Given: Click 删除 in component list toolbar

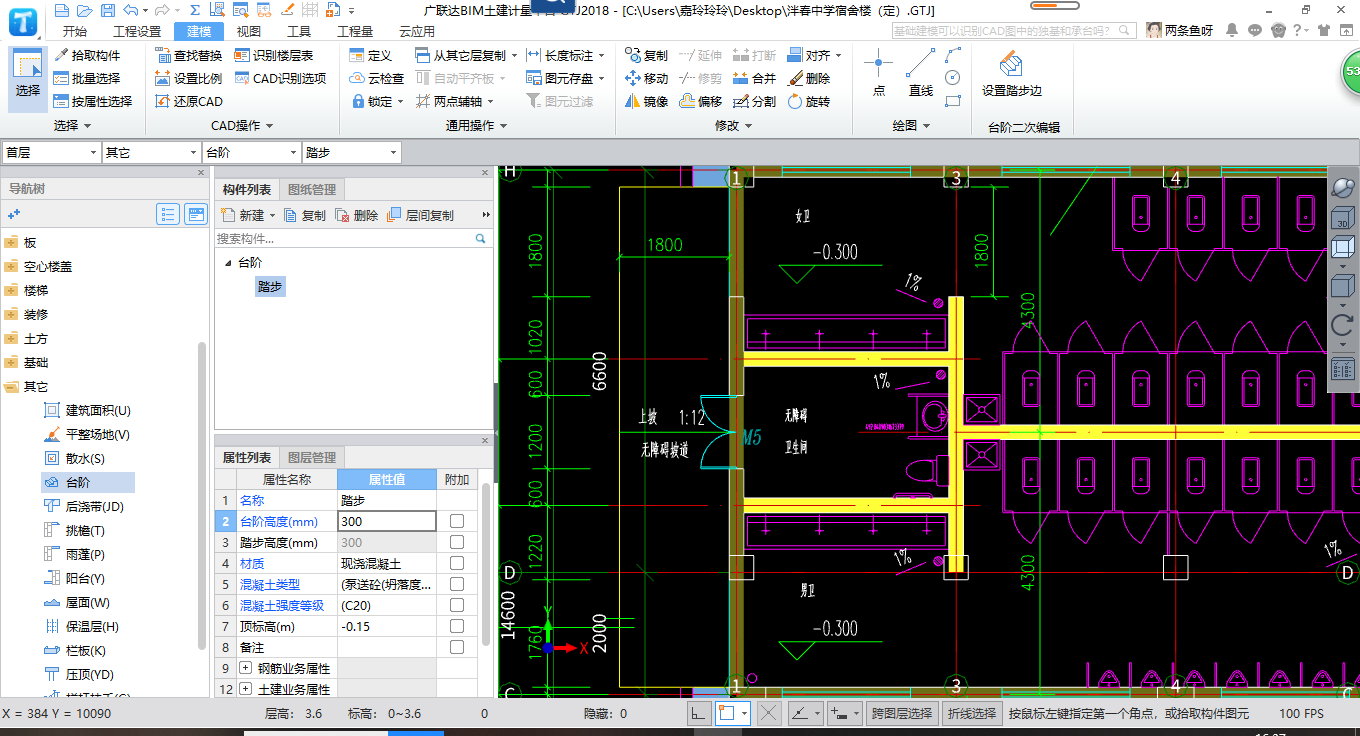Looking at the screenshot, I should (x=356, y=215).
